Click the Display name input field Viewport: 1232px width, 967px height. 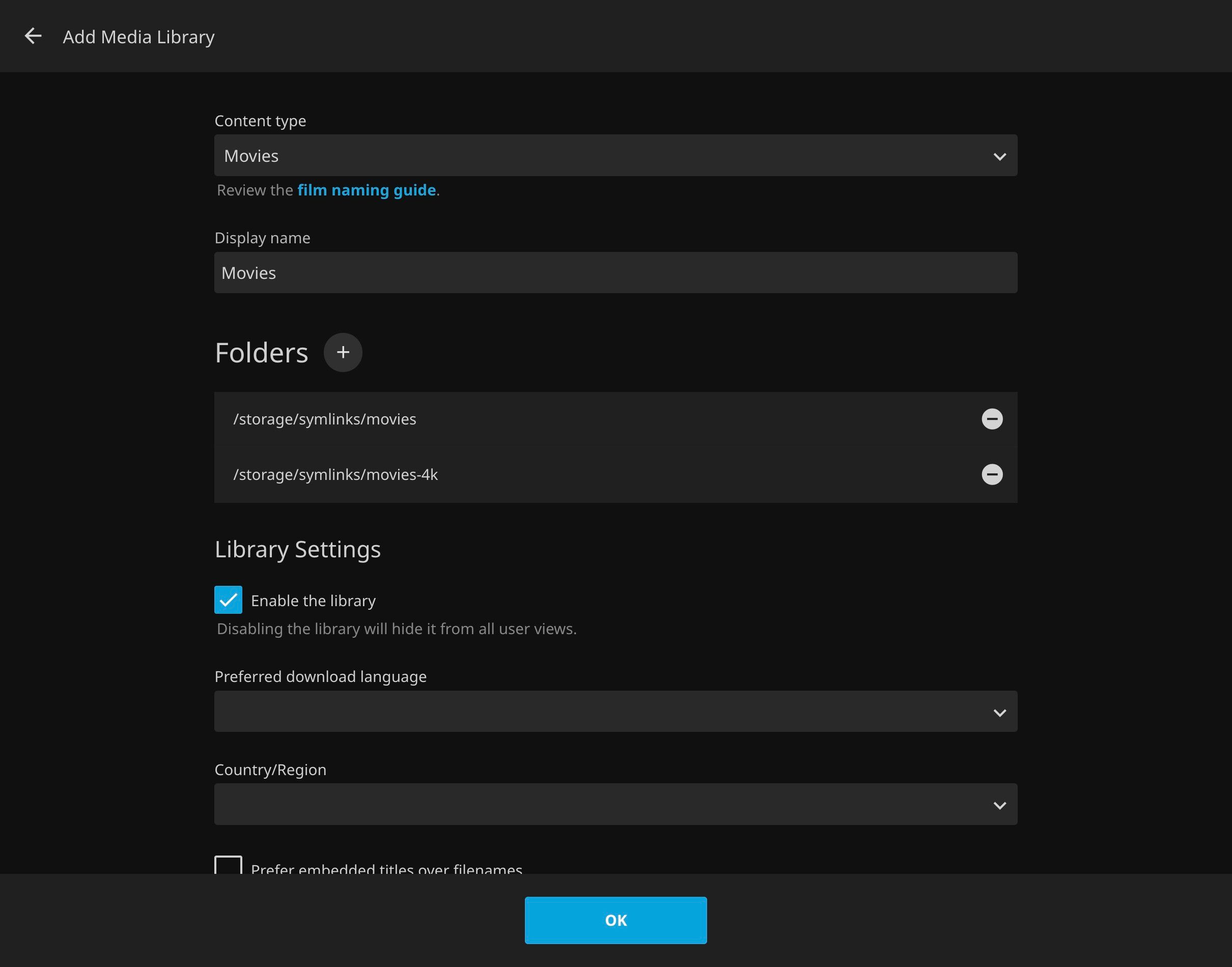point(615,273)
